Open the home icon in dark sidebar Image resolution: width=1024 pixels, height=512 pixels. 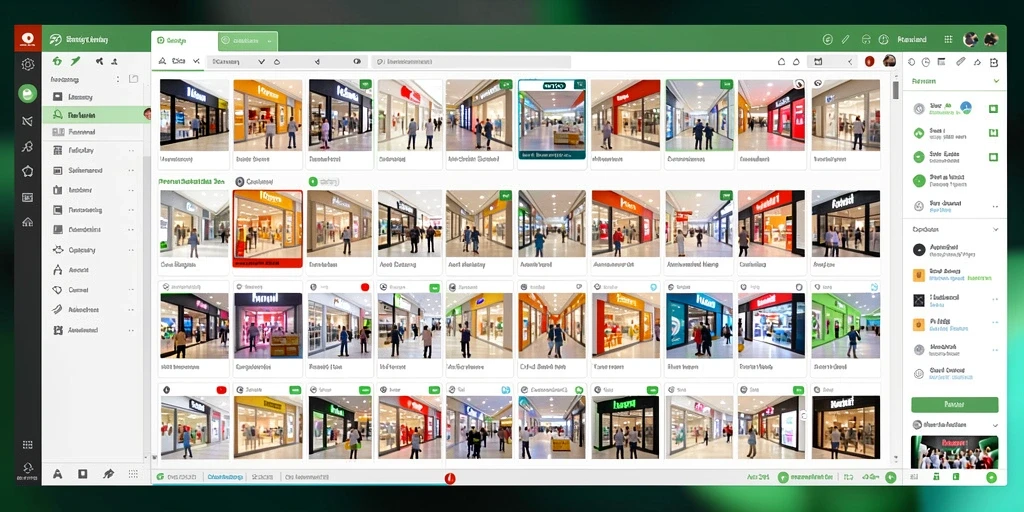pyautogui.click(x=27, y=222)
